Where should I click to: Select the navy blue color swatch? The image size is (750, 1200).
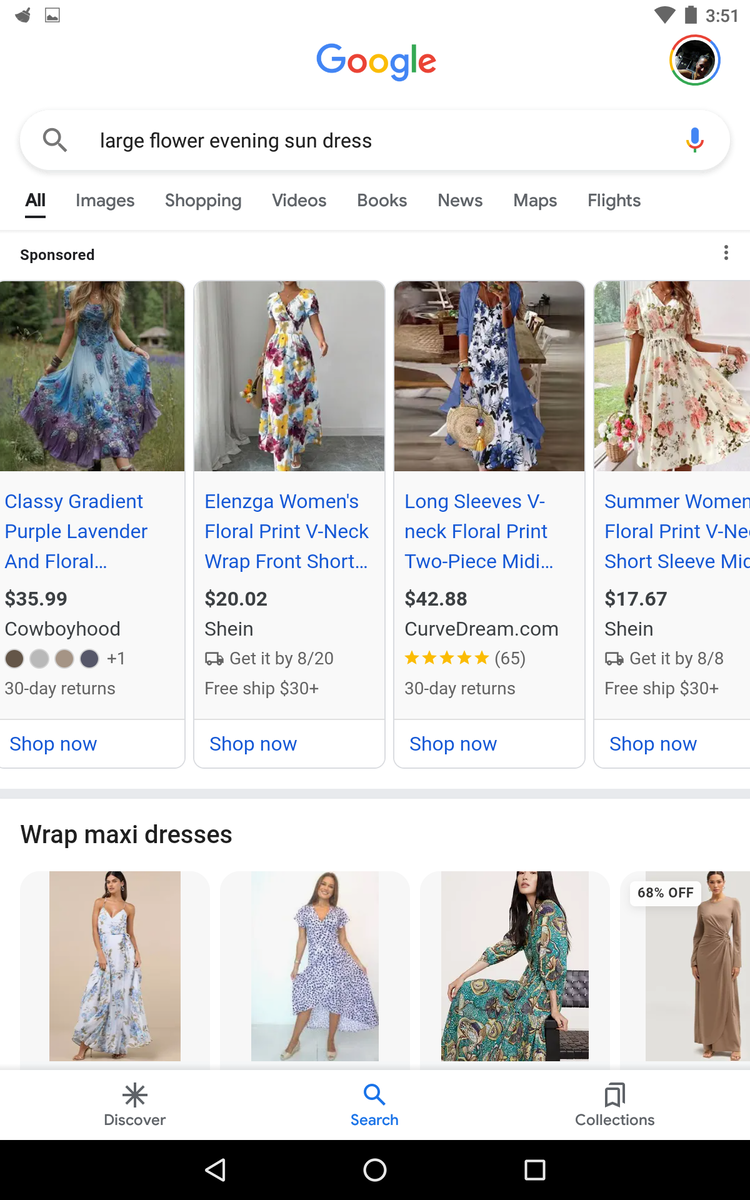pyautogui.click(x=89, y=659)
